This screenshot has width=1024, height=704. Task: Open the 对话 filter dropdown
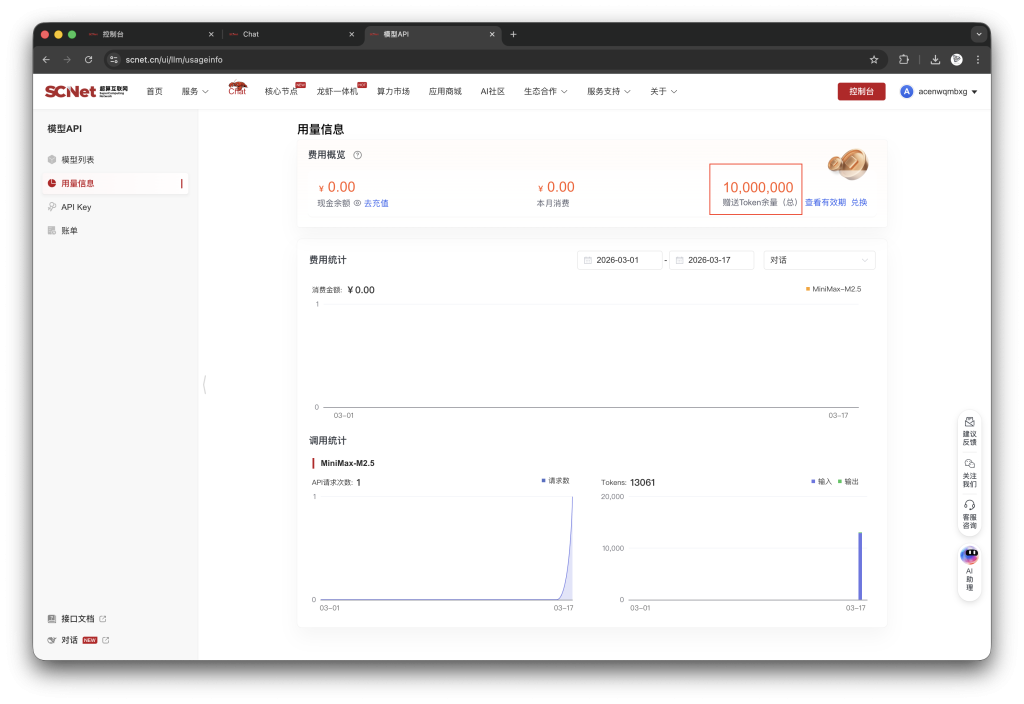pos(818,259)
